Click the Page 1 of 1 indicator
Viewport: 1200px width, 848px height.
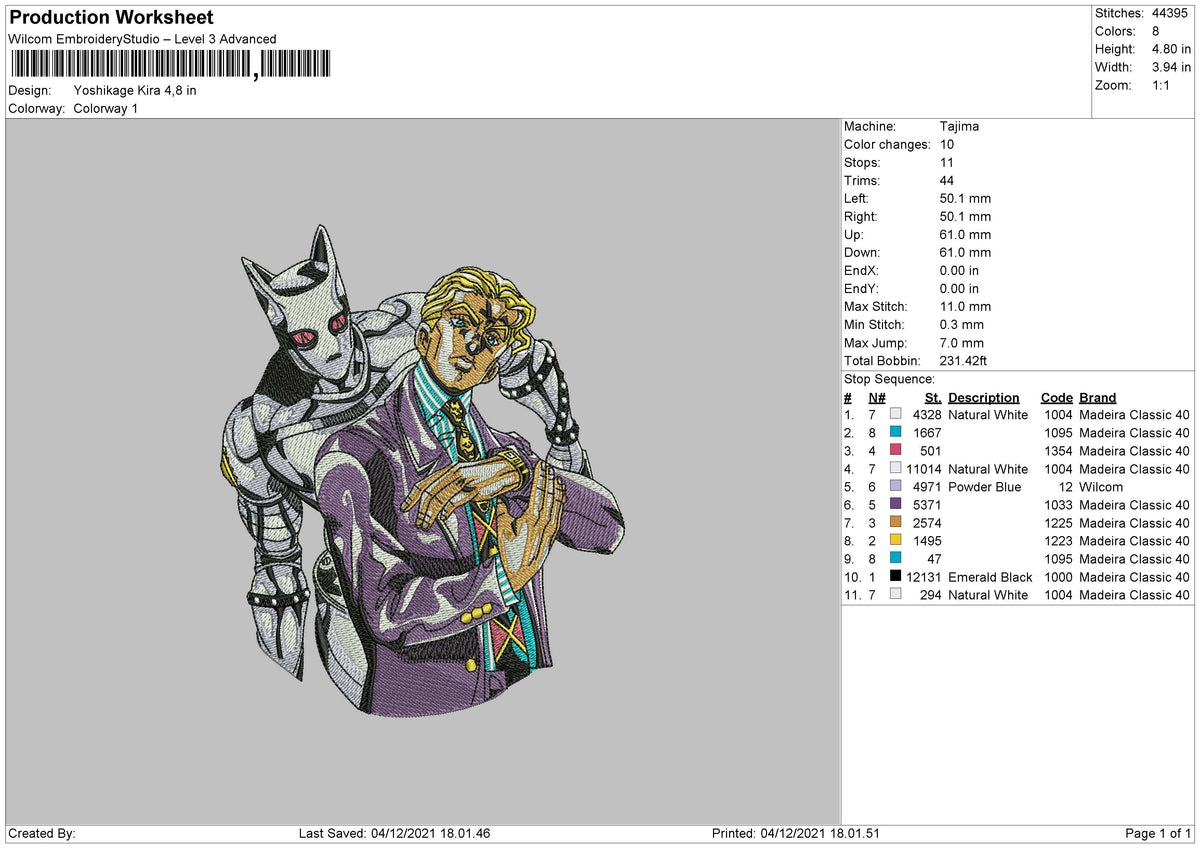(x=1158, y=834)
